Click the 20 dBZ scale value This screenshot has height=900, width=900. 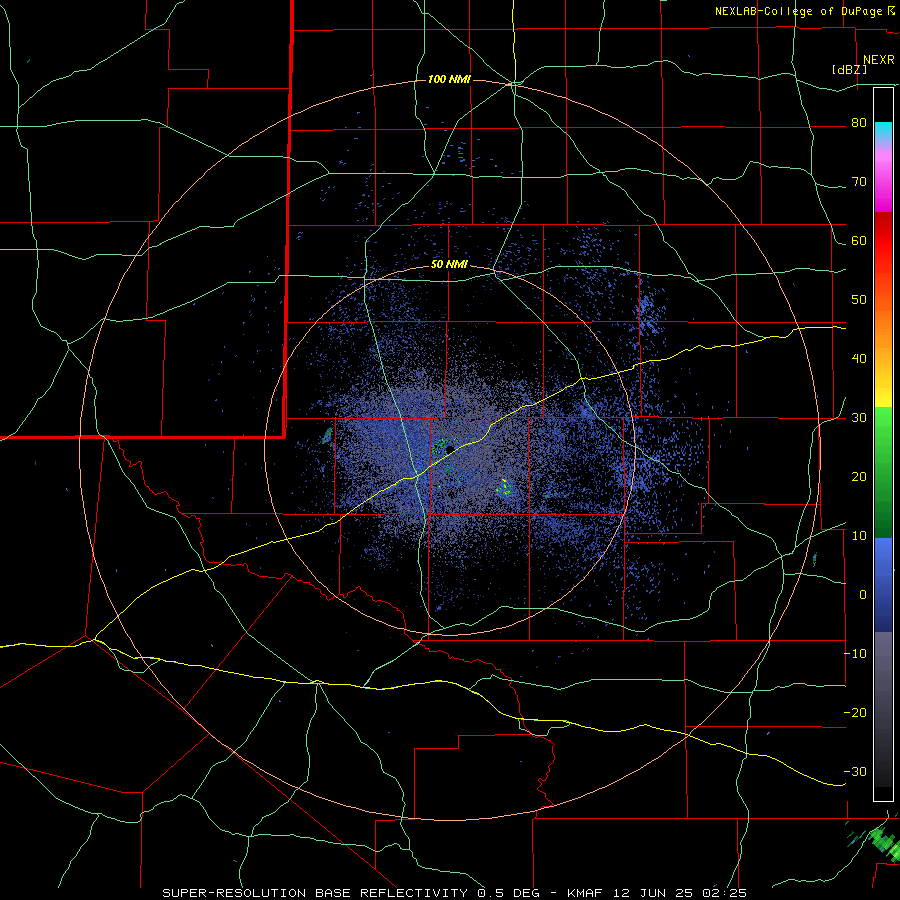coord(859,477)
